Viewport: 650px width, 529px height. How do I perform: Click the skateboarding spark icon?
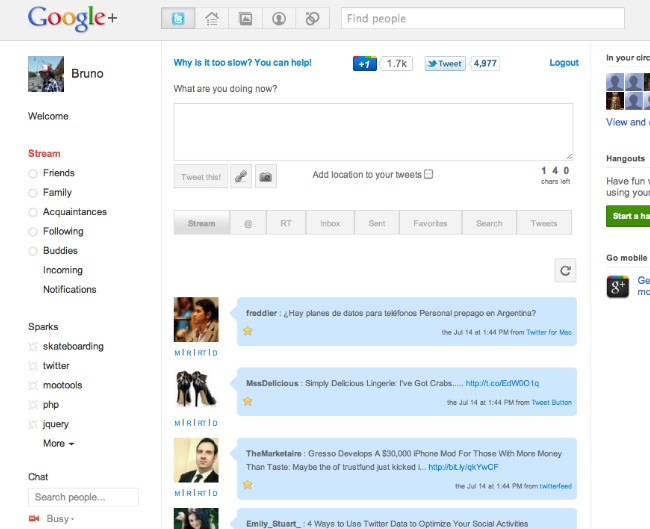click(x=33, y=347)
